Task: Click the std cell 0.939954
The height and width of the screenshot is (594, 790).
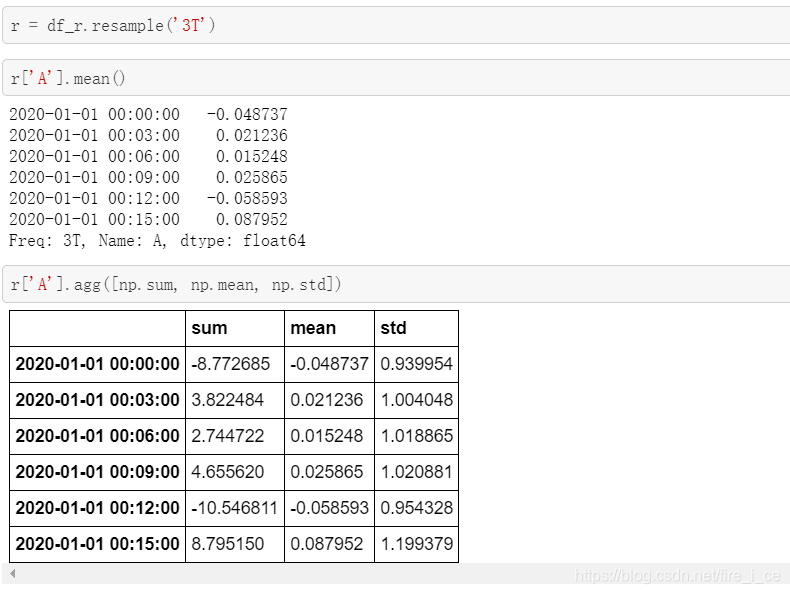Action: (x=417, y=364)
